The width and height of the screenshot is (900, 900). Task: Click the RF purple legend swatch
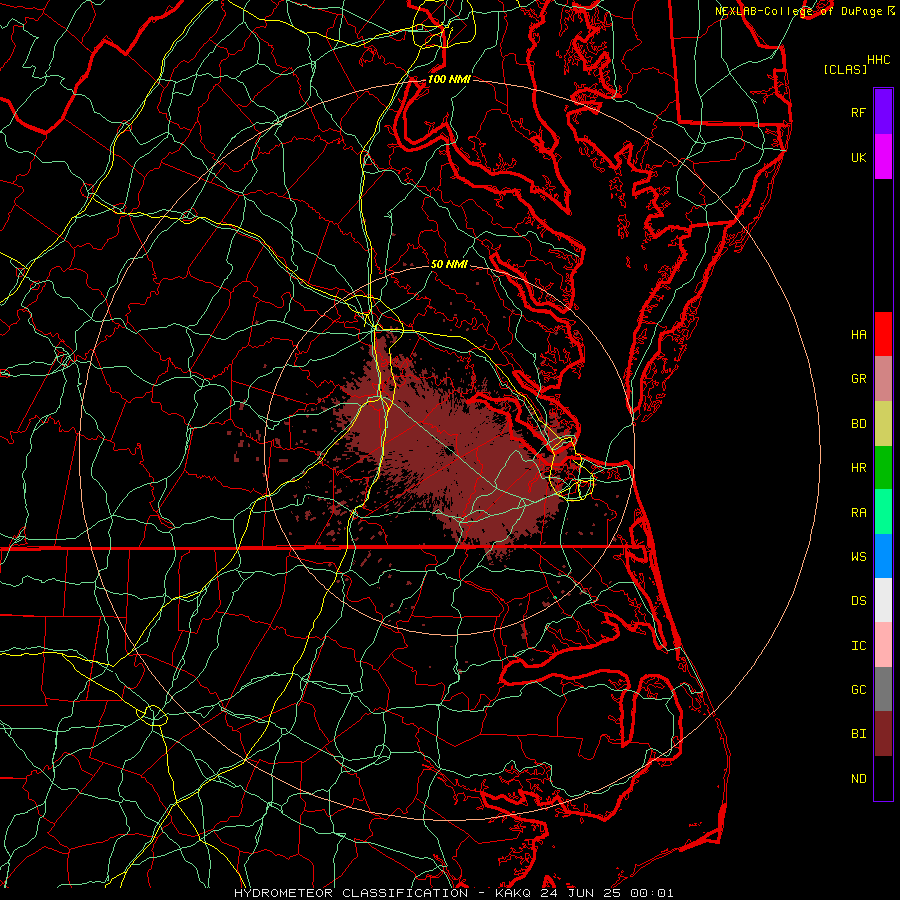[883, 112]
